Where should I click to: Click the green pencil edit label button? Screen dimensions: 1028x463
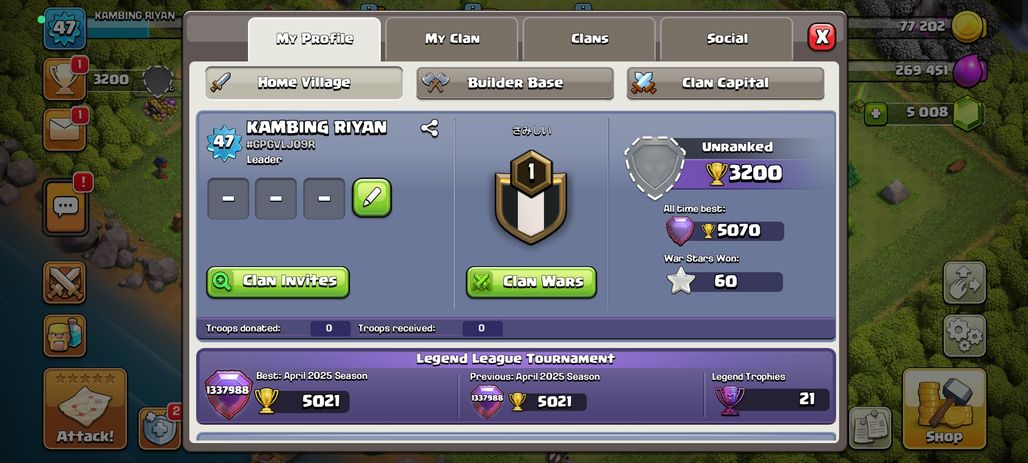[x=372, y=197]
